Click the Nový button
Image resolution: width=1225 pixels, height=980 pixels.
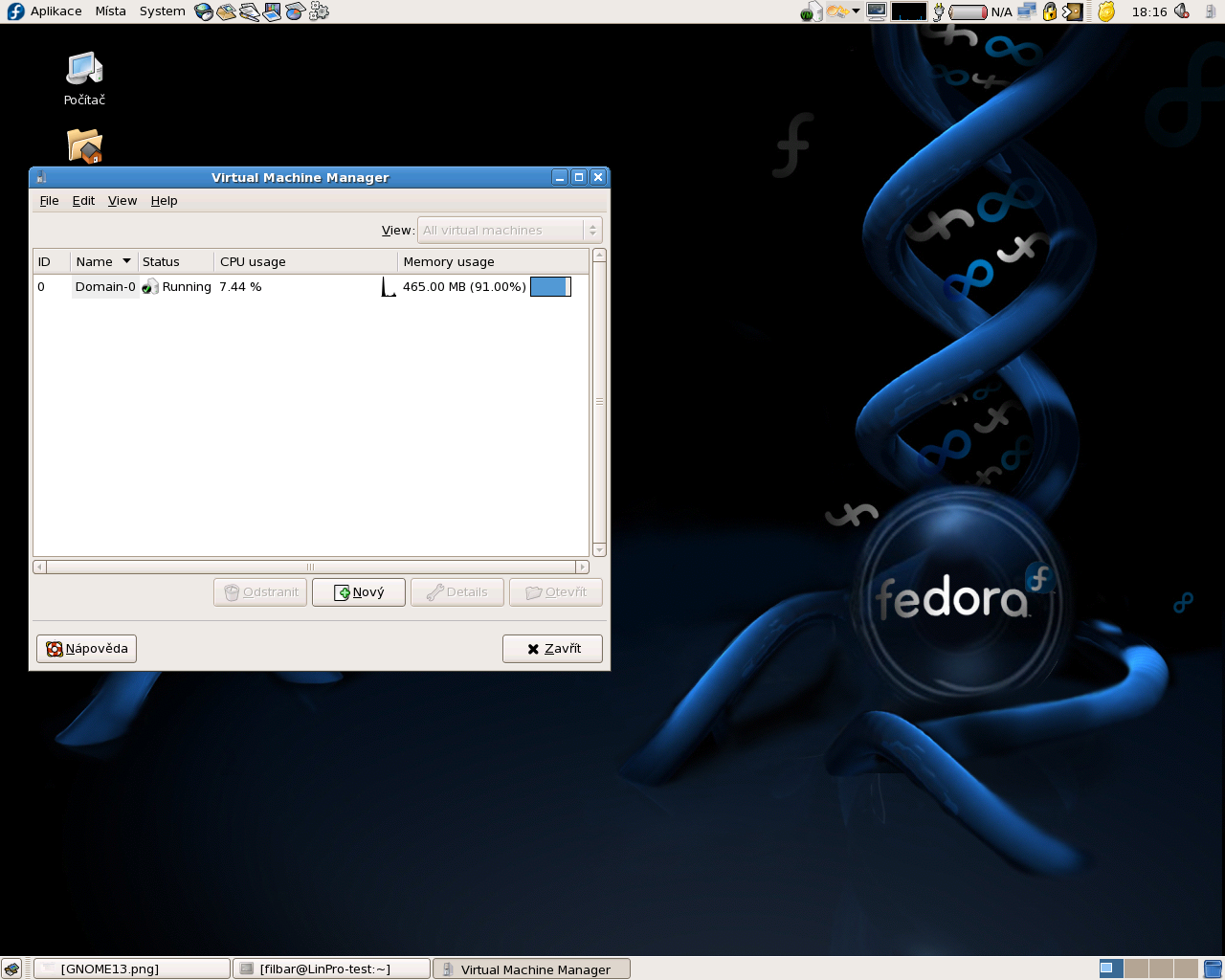[359, 592]
